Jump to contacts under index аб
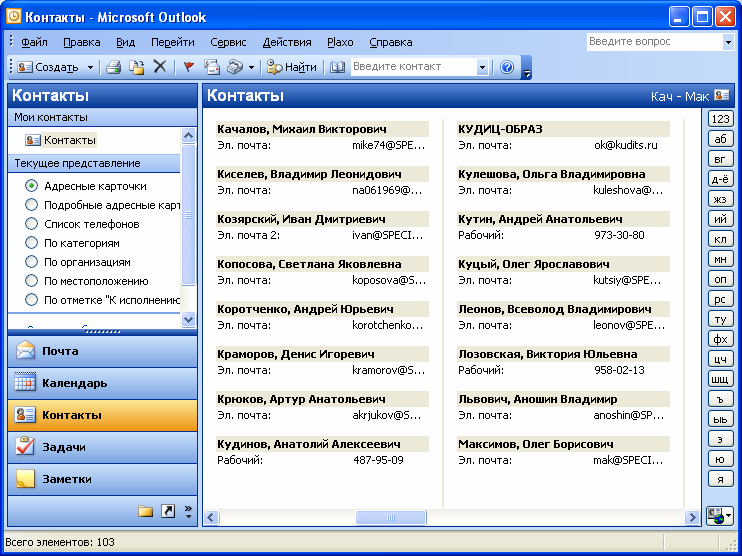 (x=720, y=139)
